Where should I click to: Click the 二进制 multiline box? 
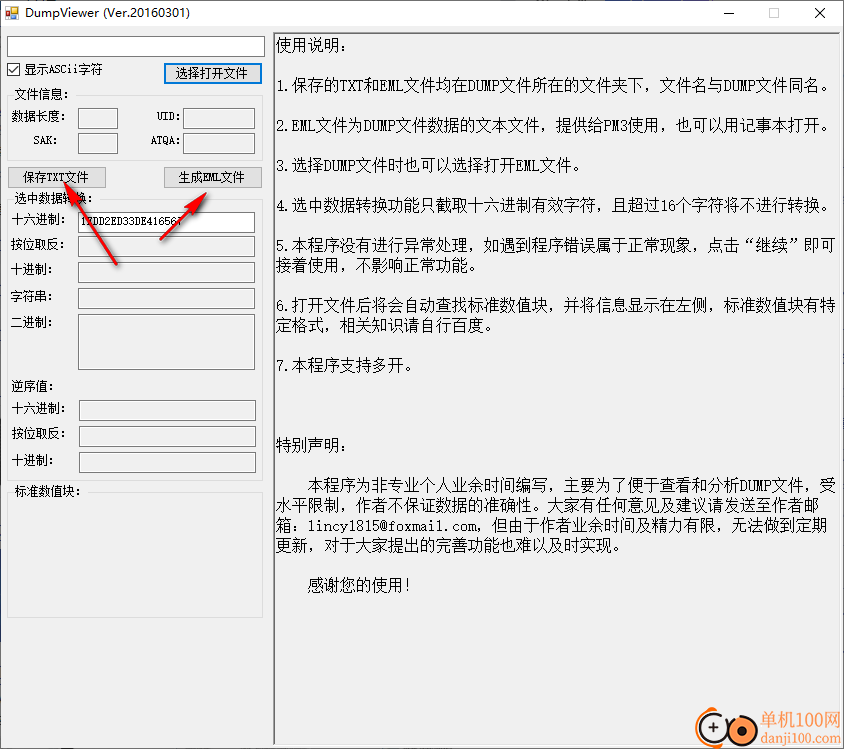[166, 342]
